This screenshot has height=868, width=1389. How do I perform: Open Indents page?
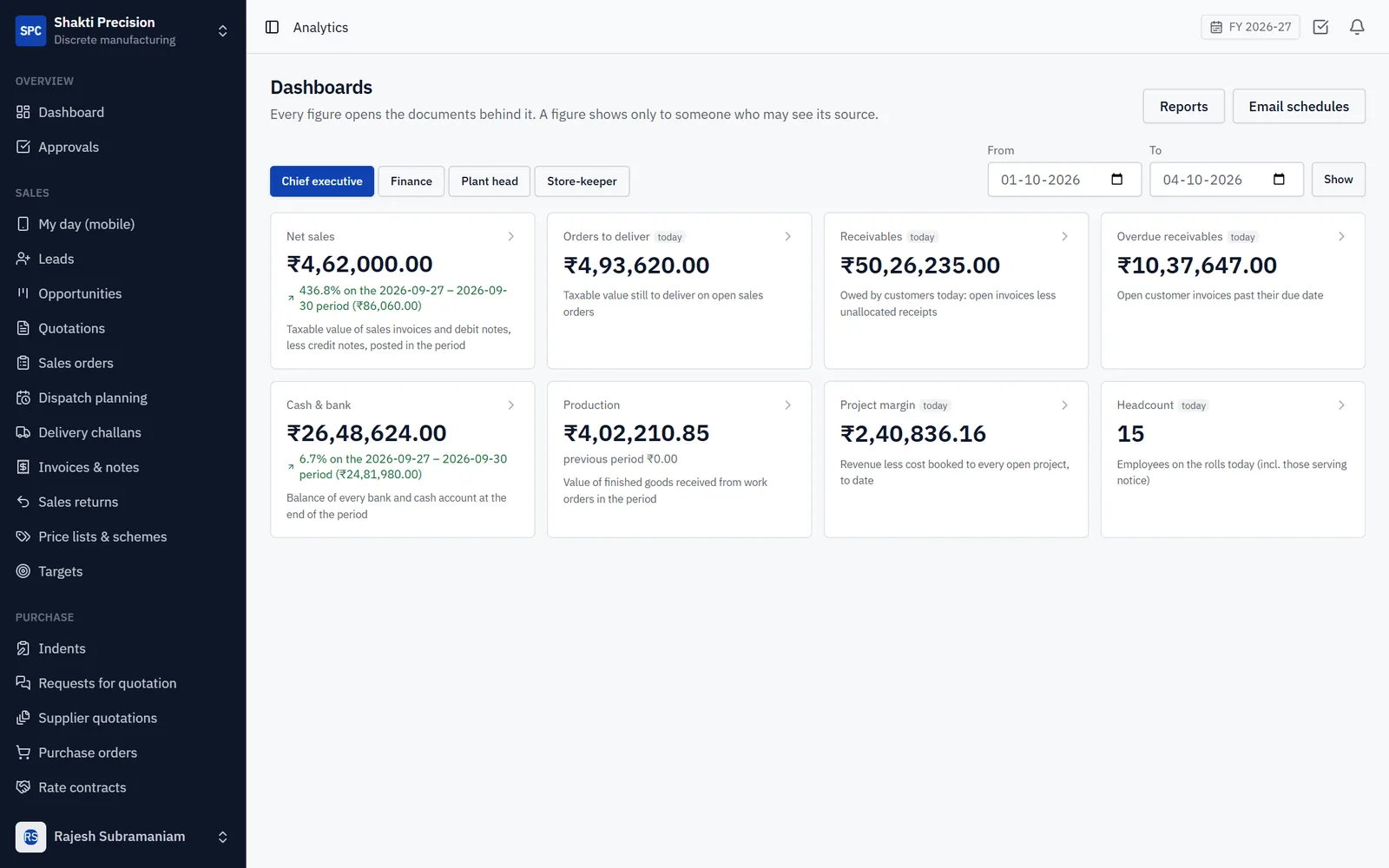[122, 648]
